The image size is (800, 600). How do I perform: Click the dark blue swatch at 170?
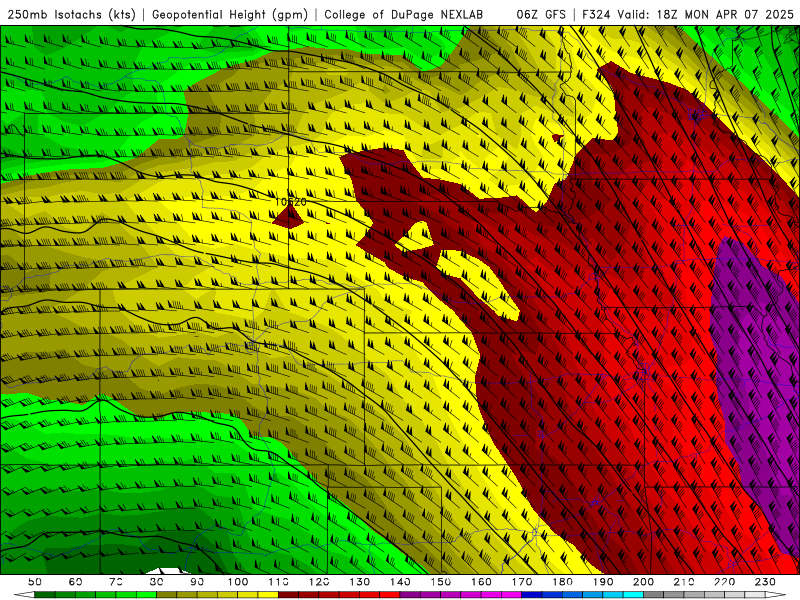tap(532, 595)
